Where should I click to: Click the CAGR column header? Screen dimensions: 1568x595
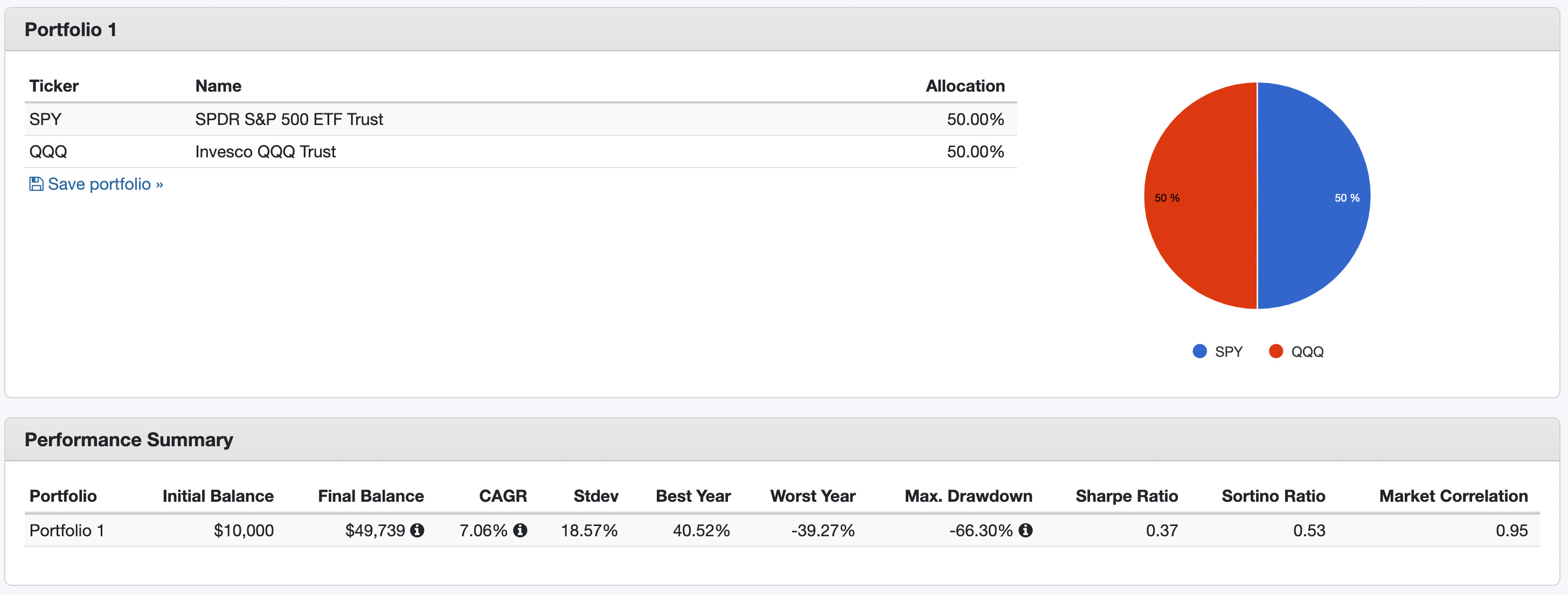coord(503,496)
